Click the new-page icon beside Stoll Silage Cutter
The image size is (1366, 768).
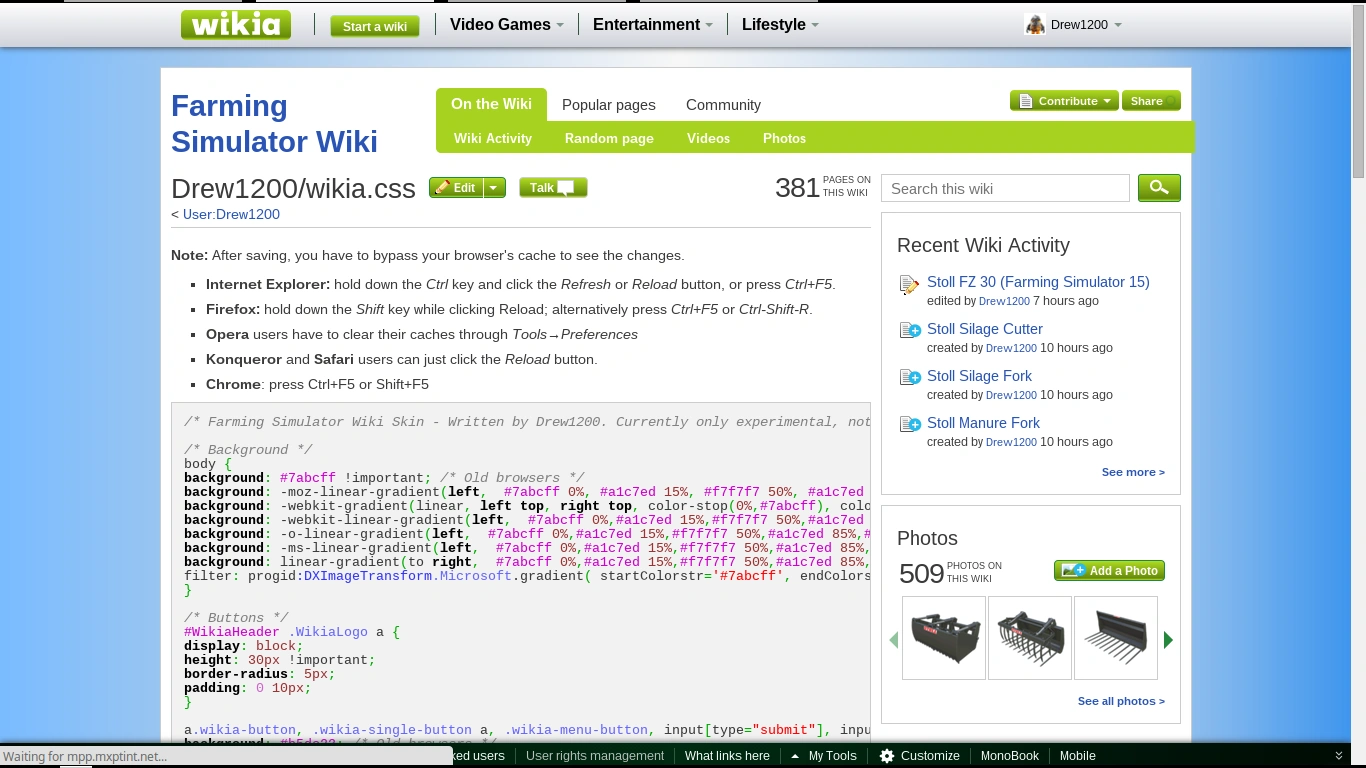pos(910,330)
